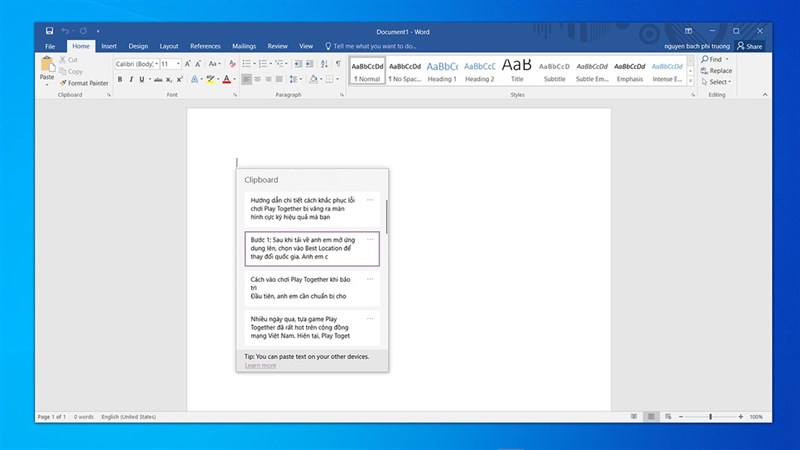The height and width of the screenshot is (450, 800).
Task: Click the Bullets list icon
Action: coord(249,64)
